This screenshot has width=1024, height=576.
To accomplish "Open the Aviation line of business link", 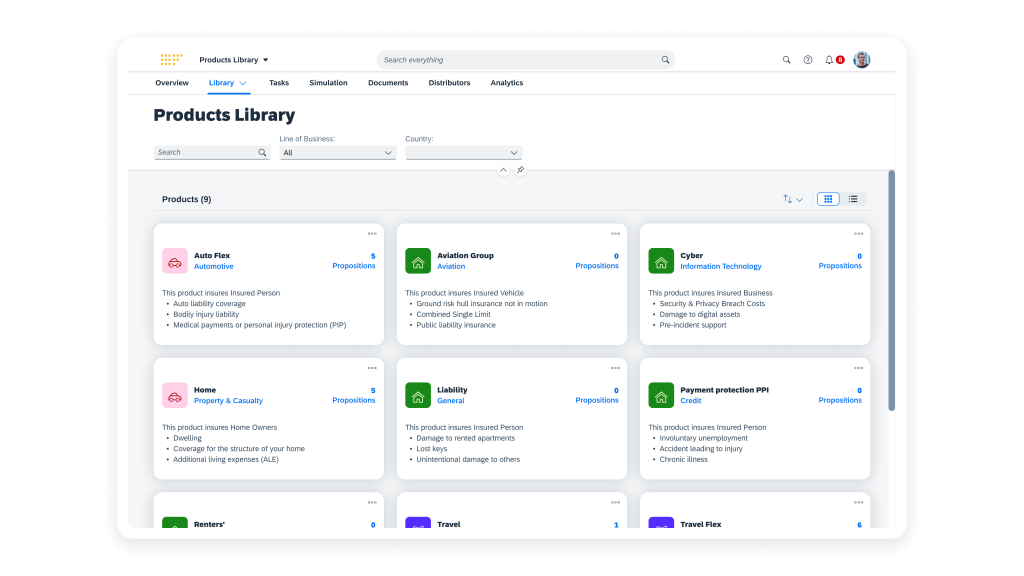I will [451, 266].
